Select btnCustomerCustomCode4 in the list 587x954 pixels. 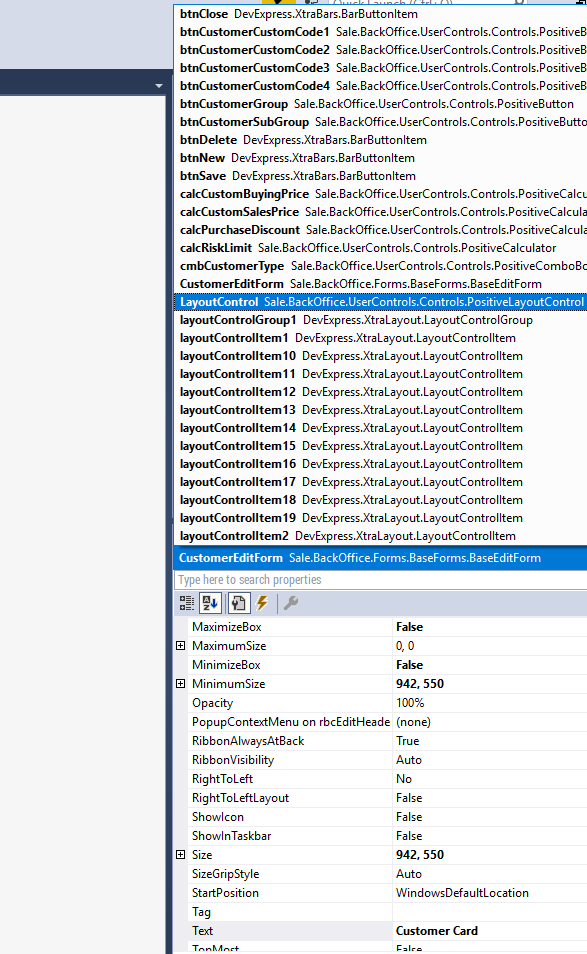click(381, 86)
